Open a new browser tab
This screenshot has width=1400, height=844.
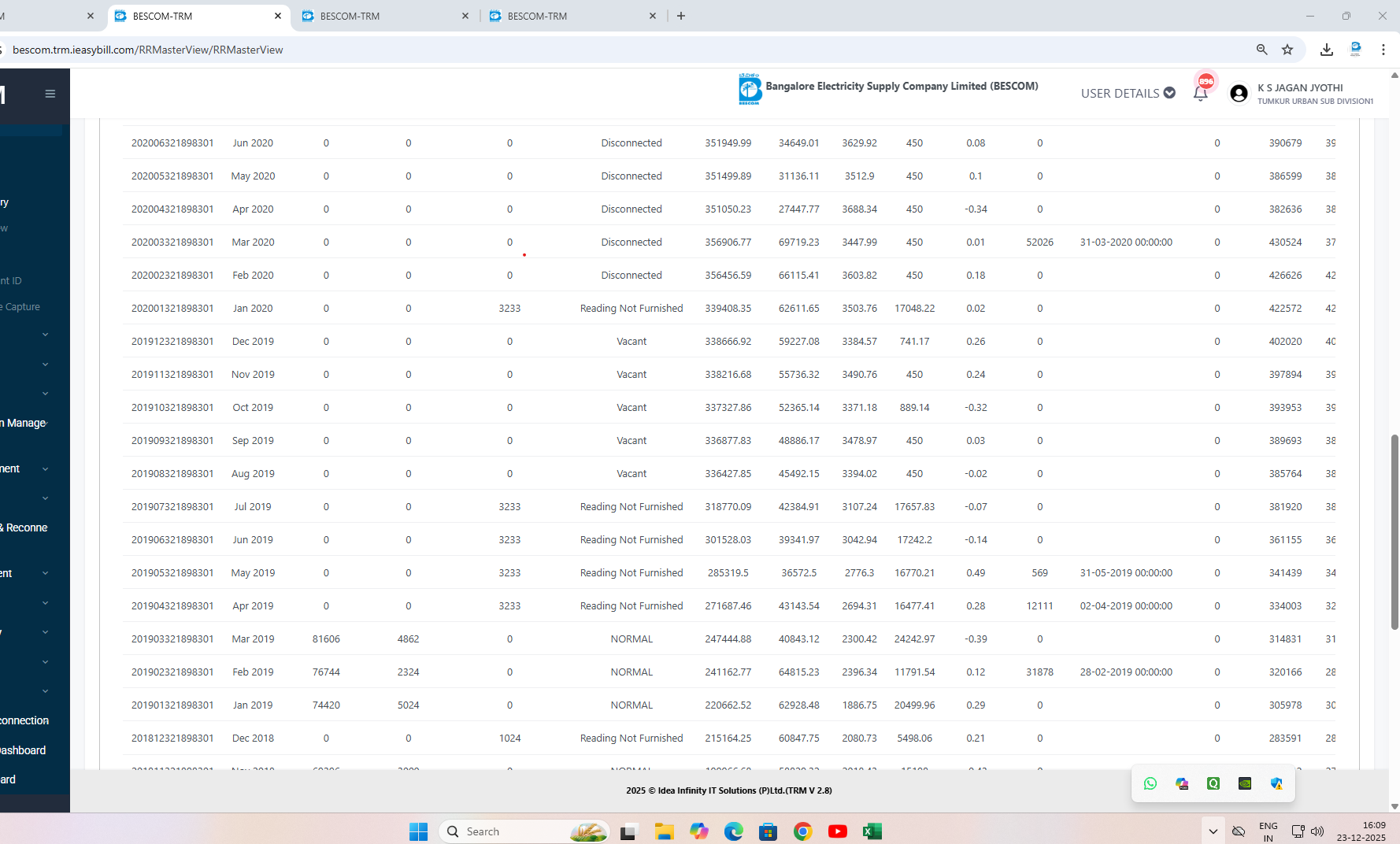681,16
